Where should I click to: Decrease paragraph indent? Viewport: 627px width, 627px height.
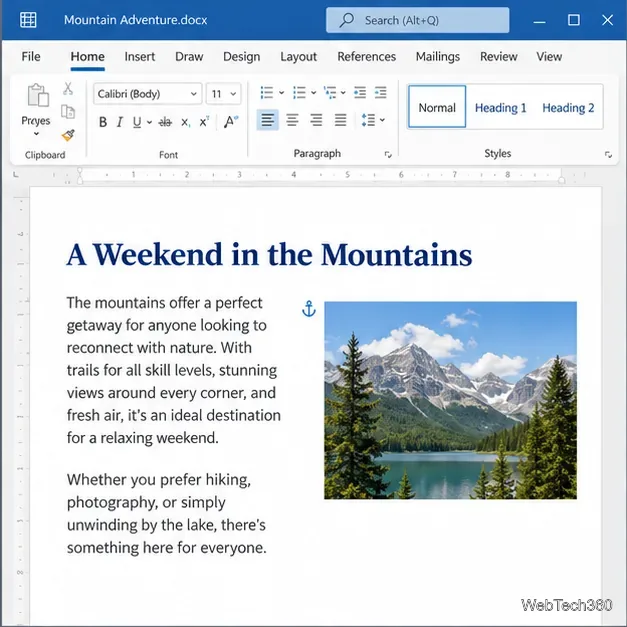pyautogui.click(x=360, y=93)
